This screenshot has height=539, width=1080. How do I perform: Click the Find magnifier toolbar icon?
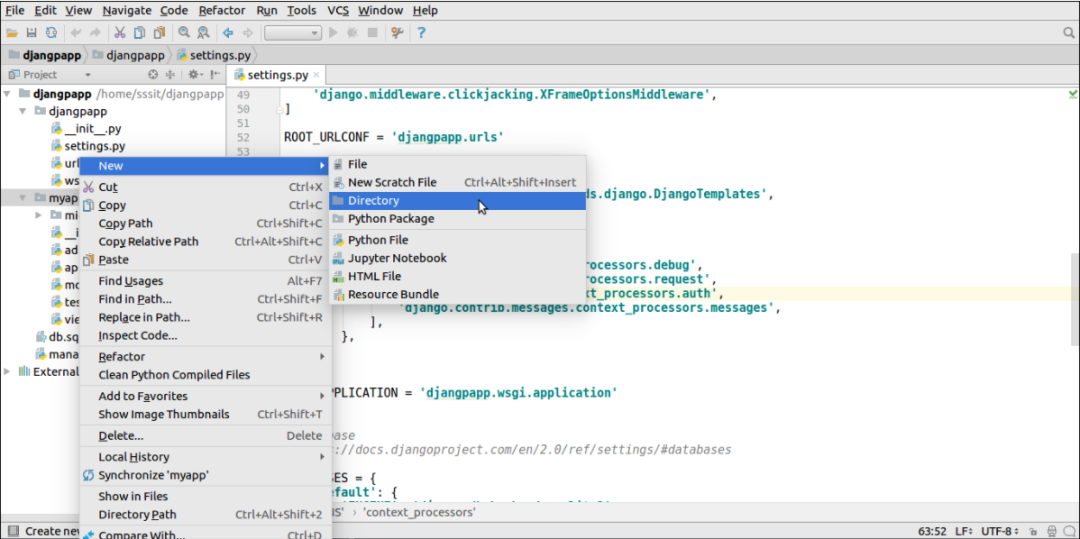click(184, 32)
